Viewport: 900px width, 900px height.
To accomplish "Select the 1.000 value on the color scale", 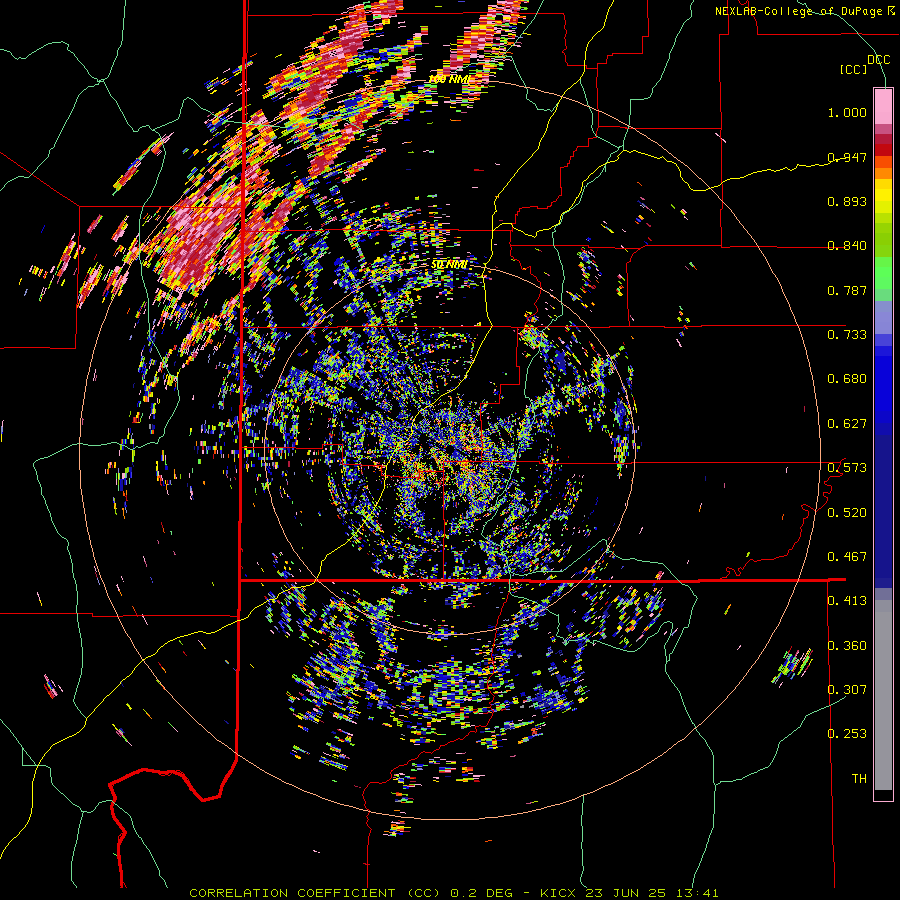I will coord(847,112).
